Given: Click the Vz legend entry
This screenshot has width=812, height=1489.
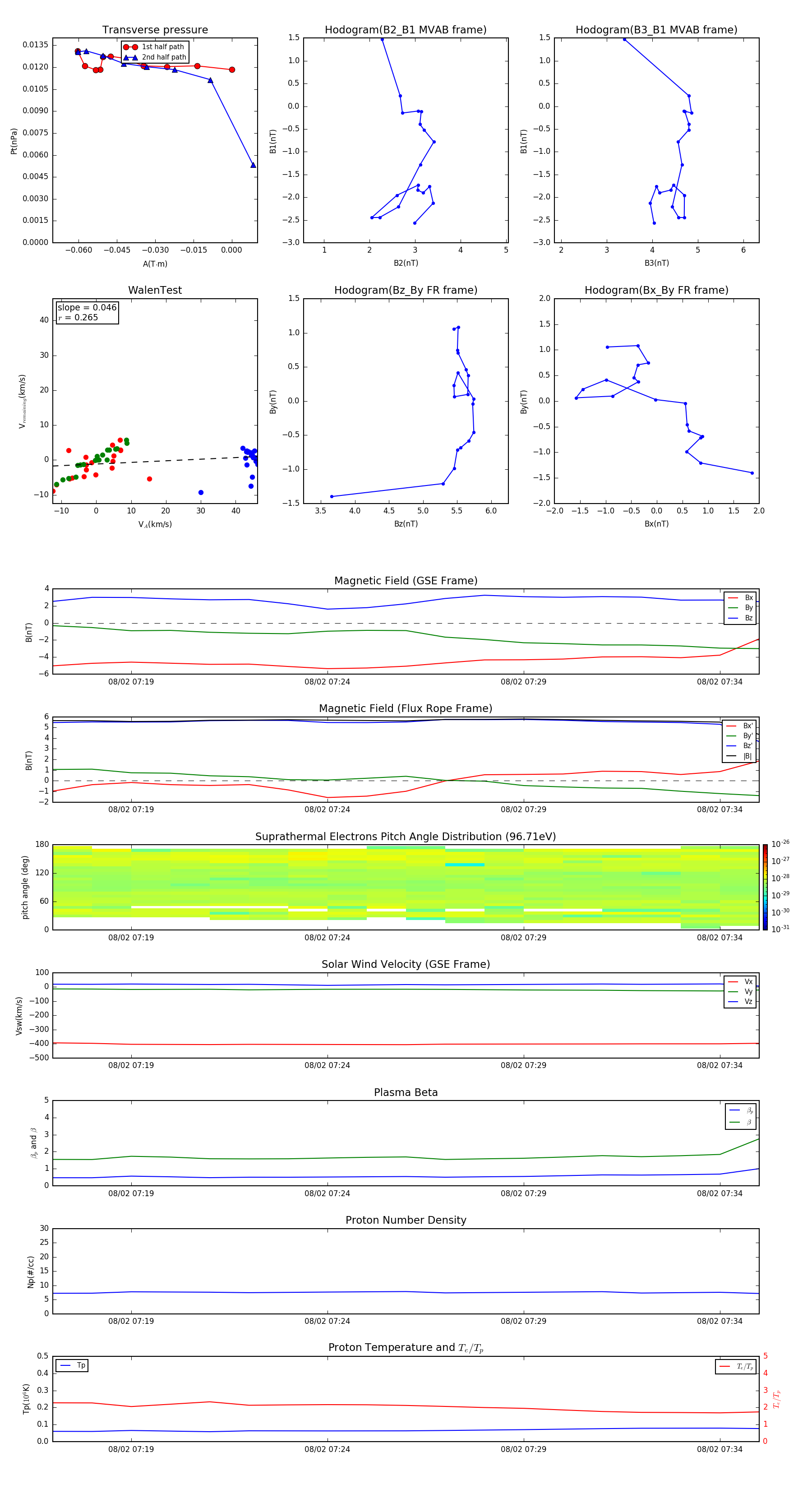Looking at the screenshot, I should point(740,1002).
